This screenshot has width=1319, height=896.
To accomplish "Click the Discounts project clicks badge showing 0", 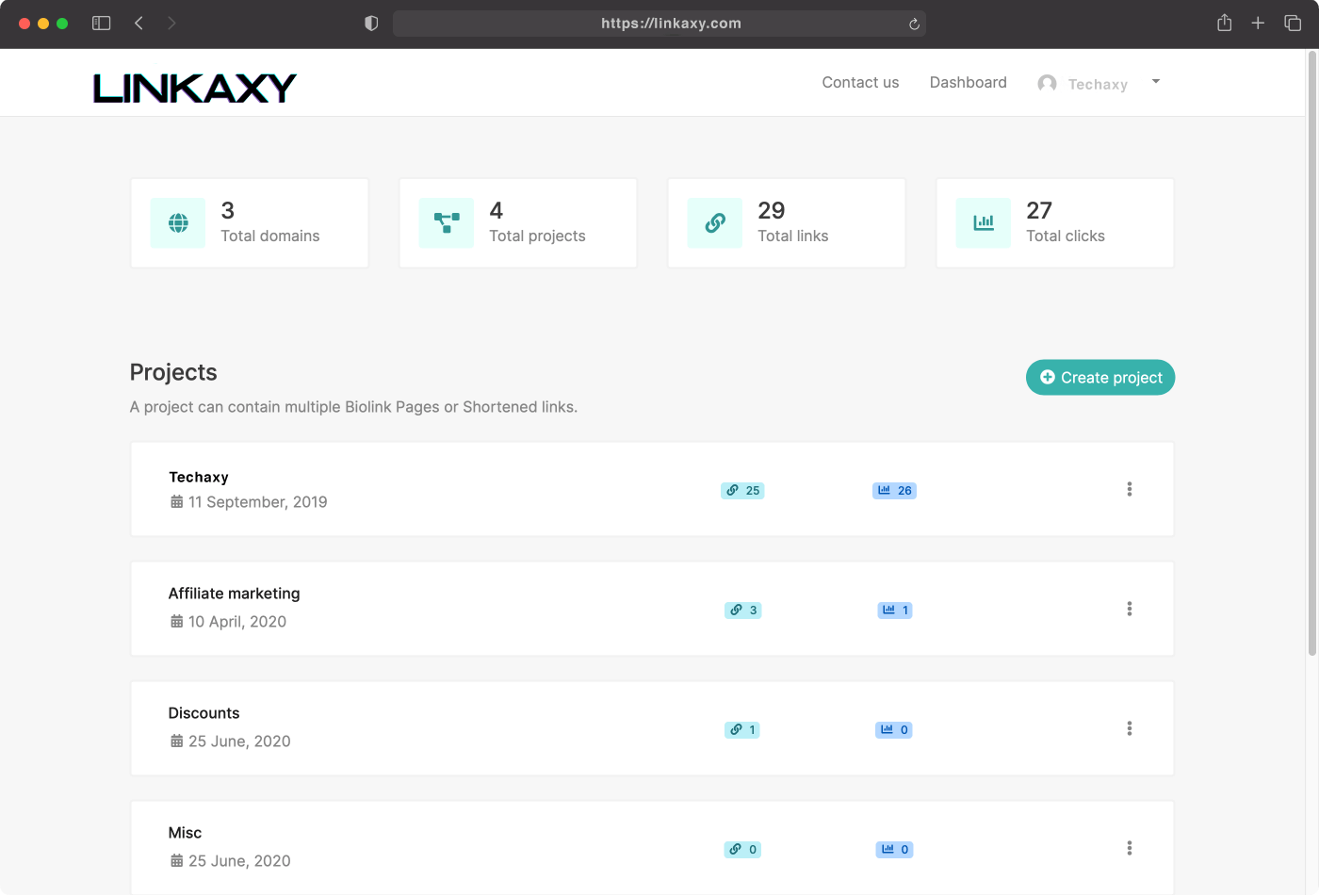I will [894, 730].
